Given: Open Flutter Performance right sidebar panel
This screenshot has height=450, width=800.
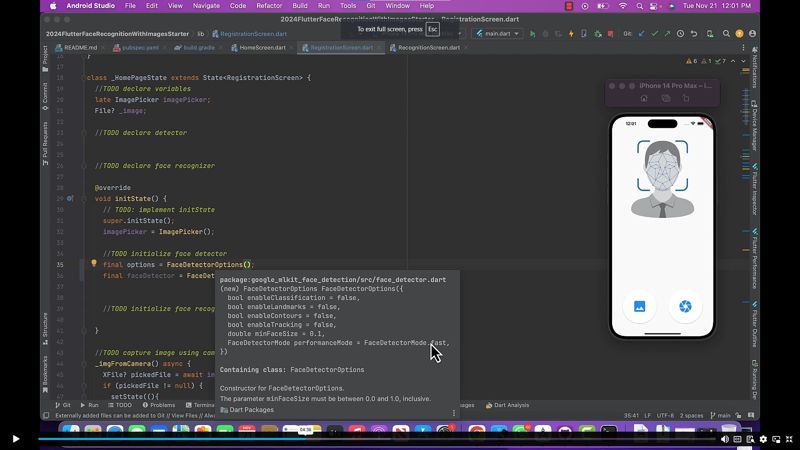Looking at the screenshot, I should [754, 259].
